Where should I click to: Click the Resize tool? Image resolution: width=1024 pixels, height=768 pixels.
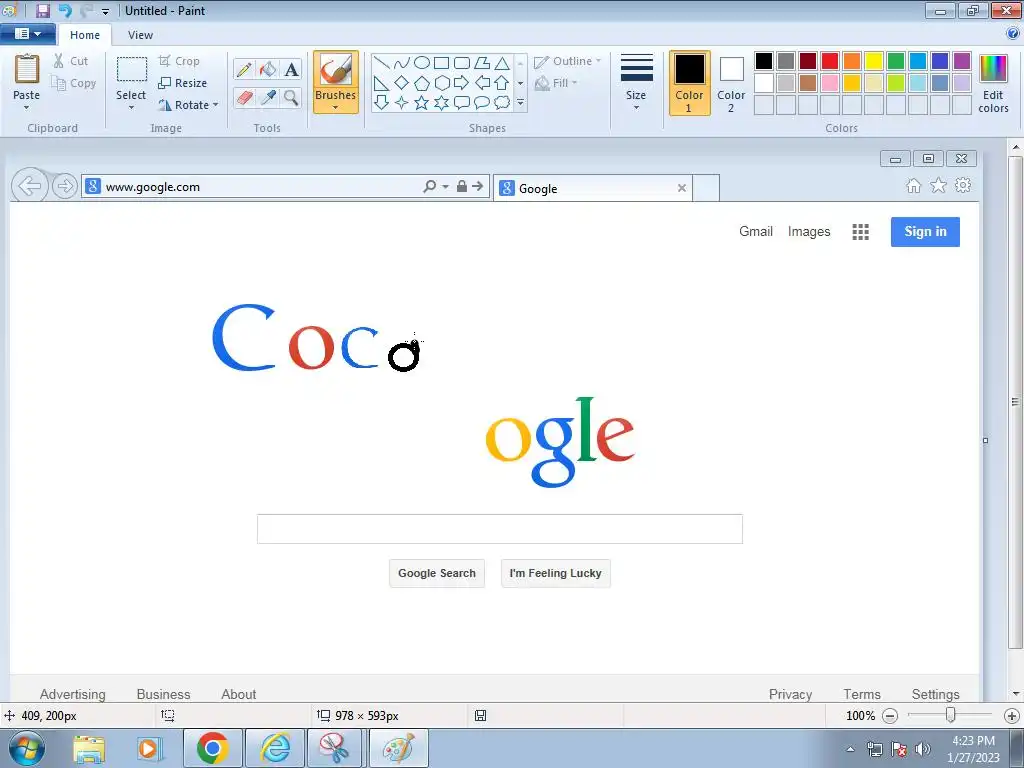click(x=183, y=83)
